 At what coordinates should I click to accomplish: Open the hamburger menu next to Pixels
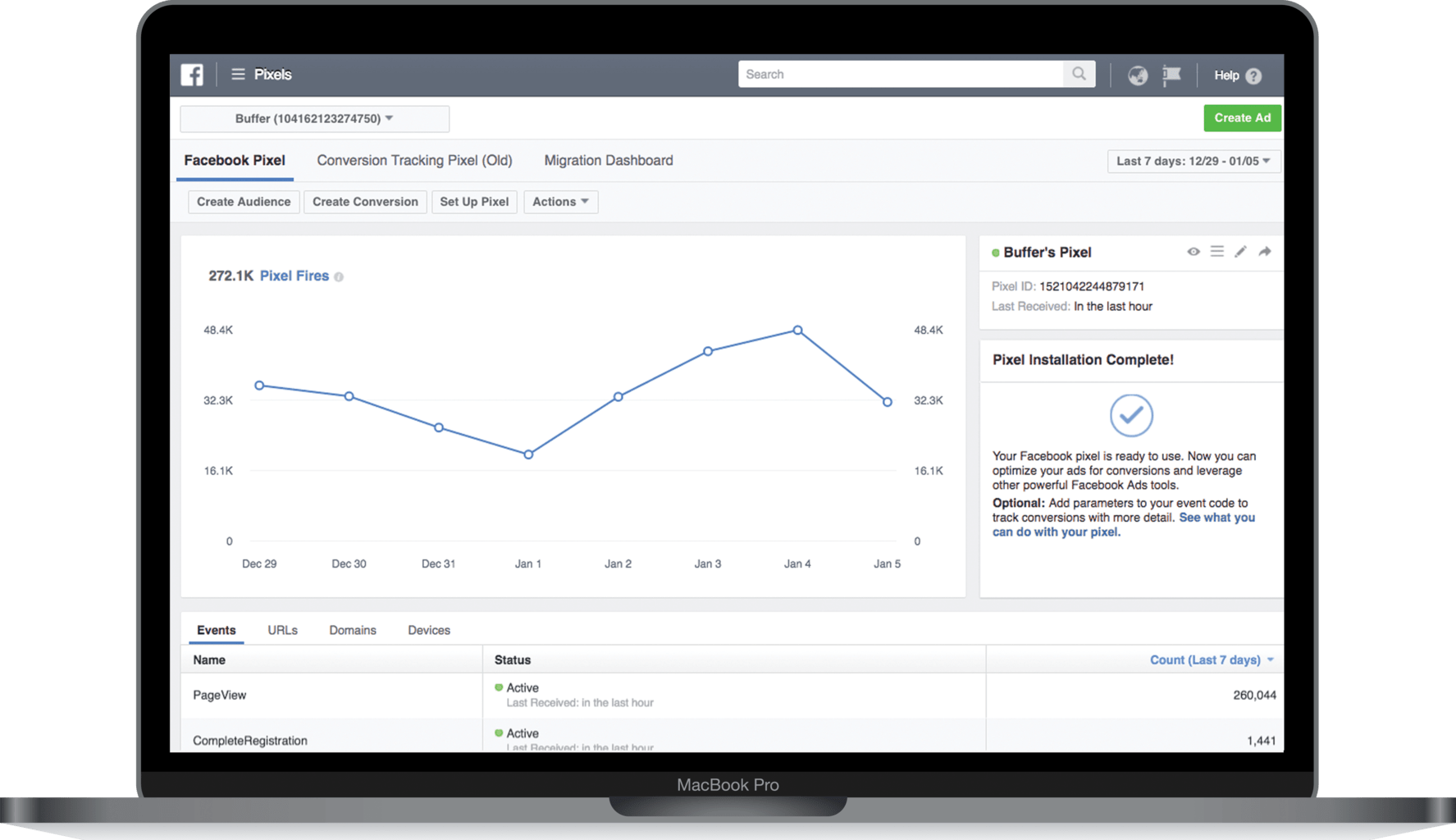tap(238, 74)
